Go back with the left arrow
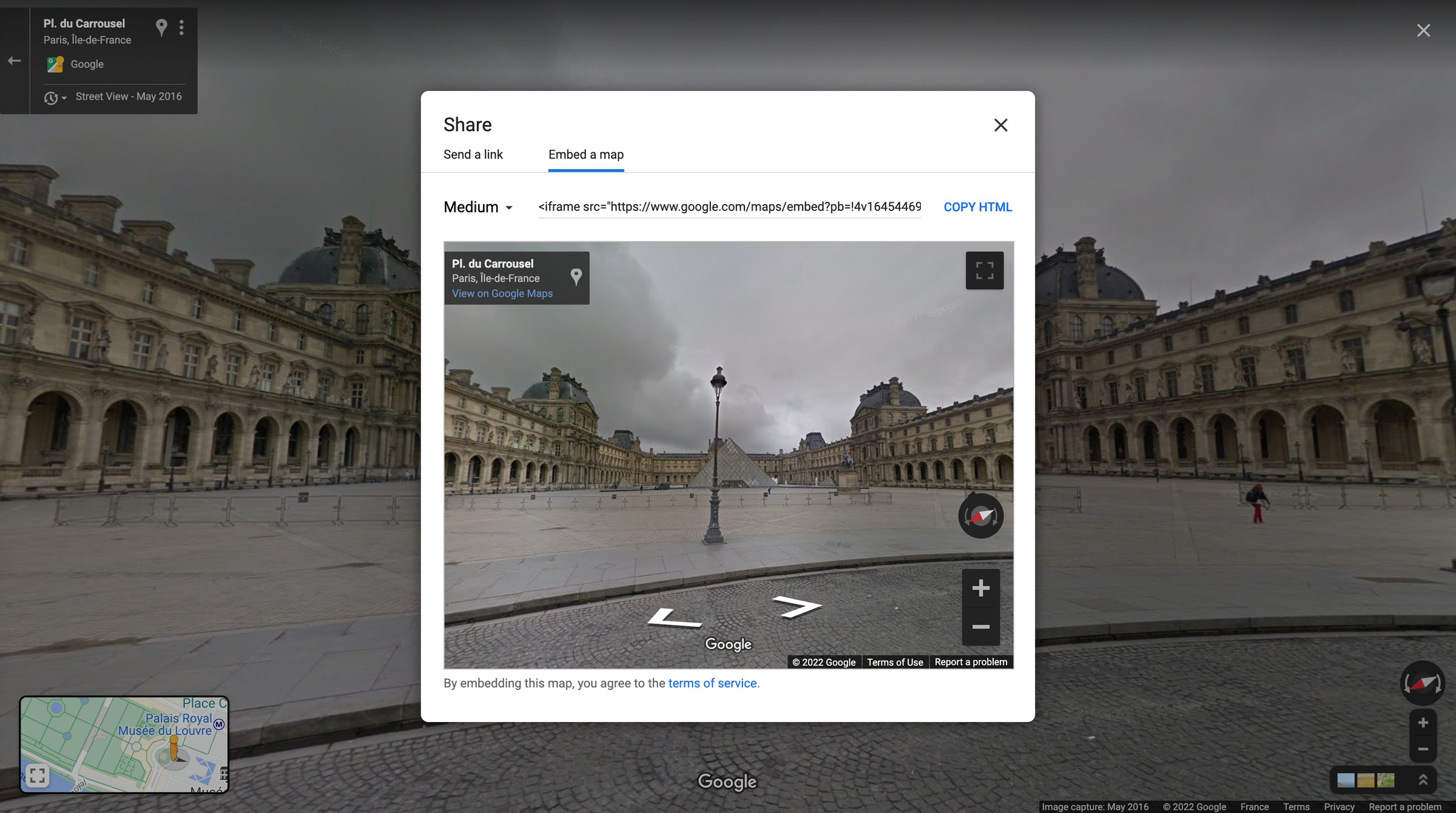Image resolution: width=1456 pixels, height=813 pixels. (15, 61)
